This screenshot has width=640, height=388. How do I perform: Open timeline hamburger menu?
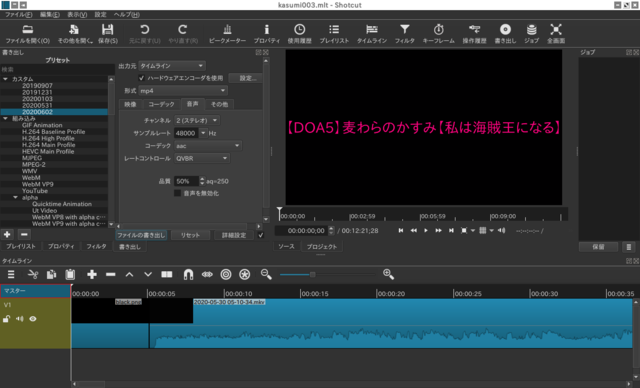point(11,275)
